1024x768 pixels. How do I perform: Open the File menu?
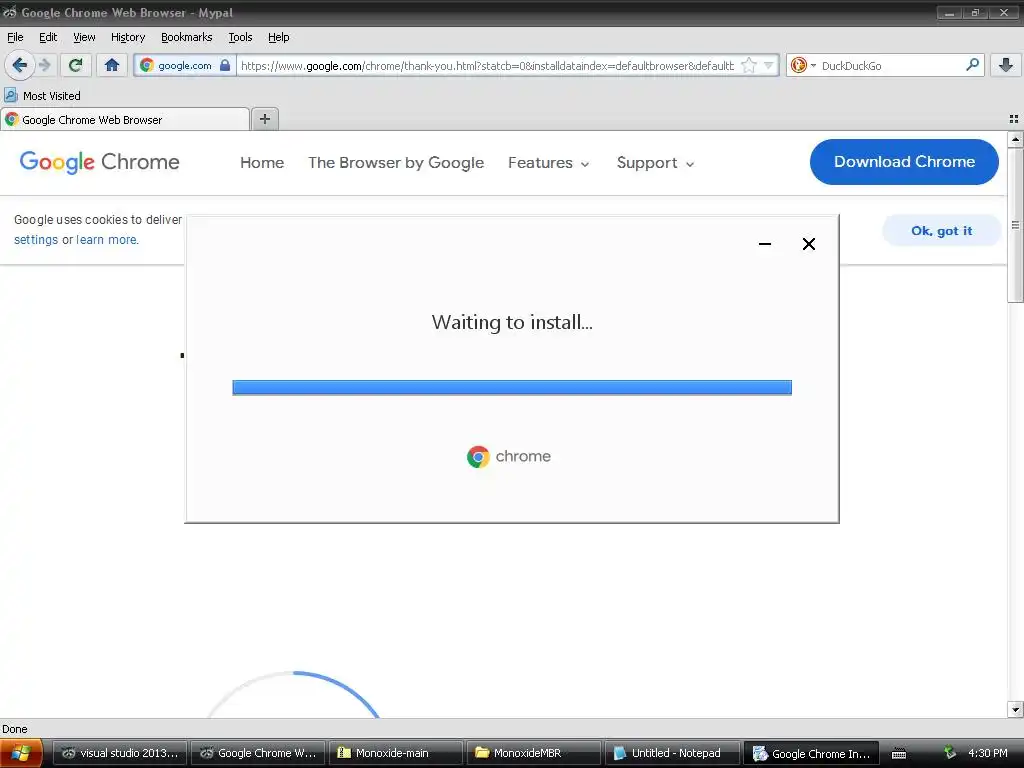point(15,37)
